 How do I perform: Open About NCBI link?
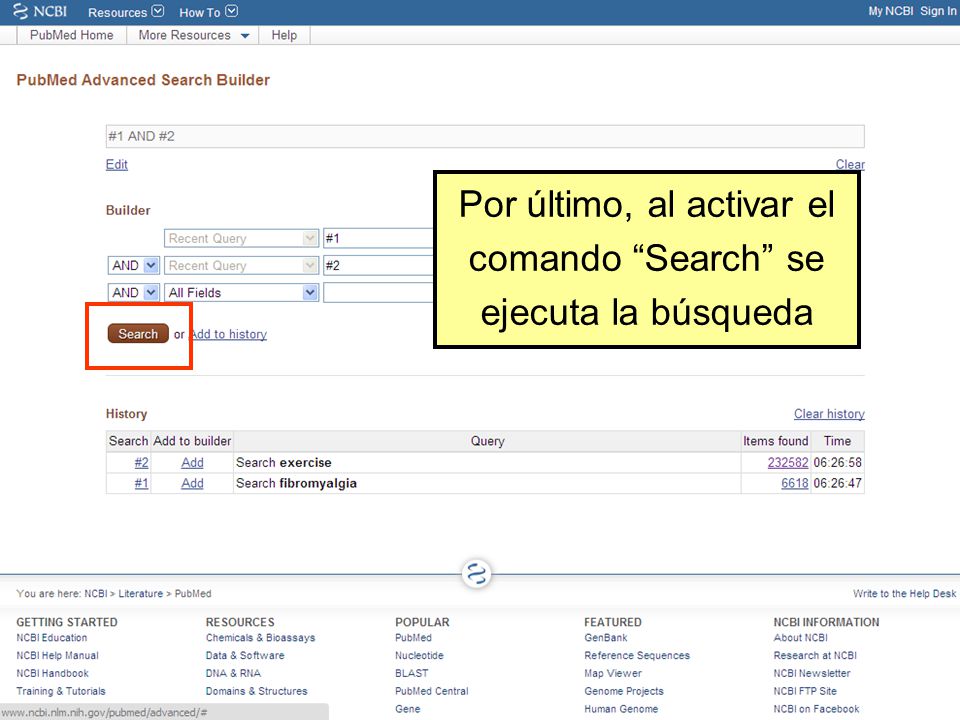pos(801,638)
